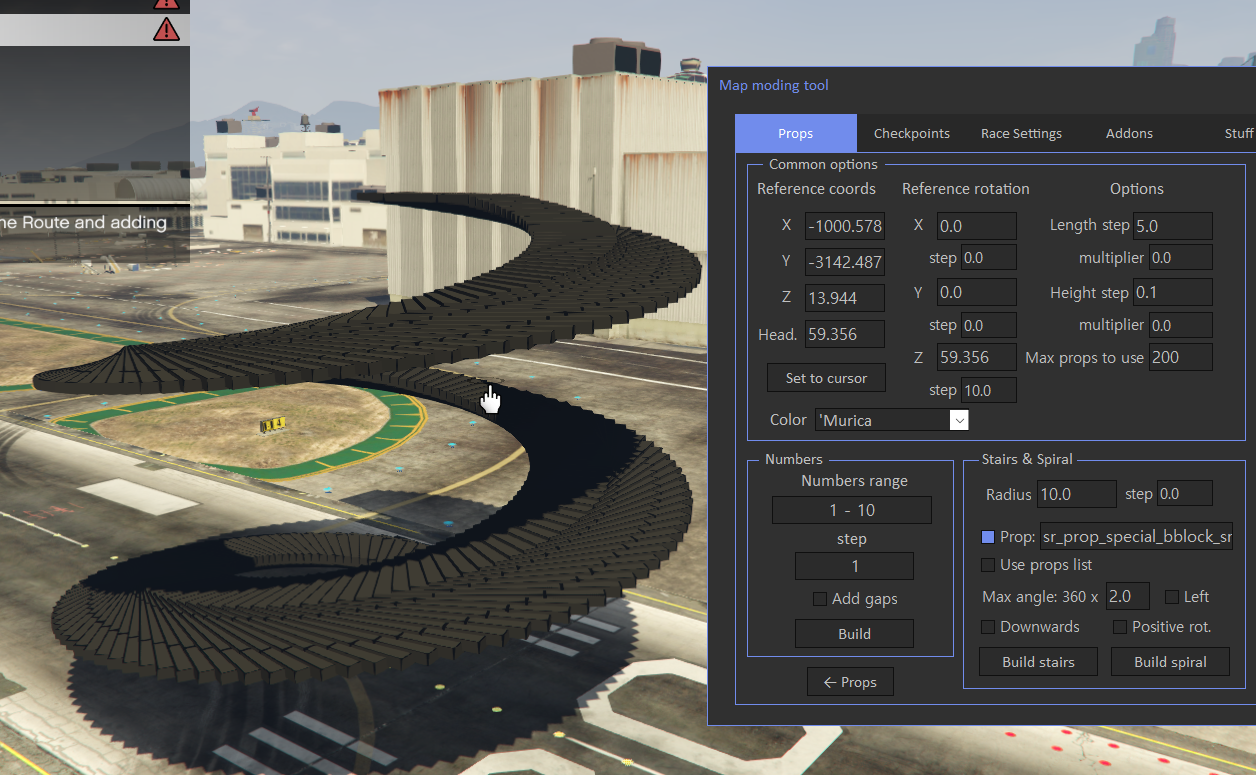
Task: Click the Numbers step field
Action: point(854,566)
